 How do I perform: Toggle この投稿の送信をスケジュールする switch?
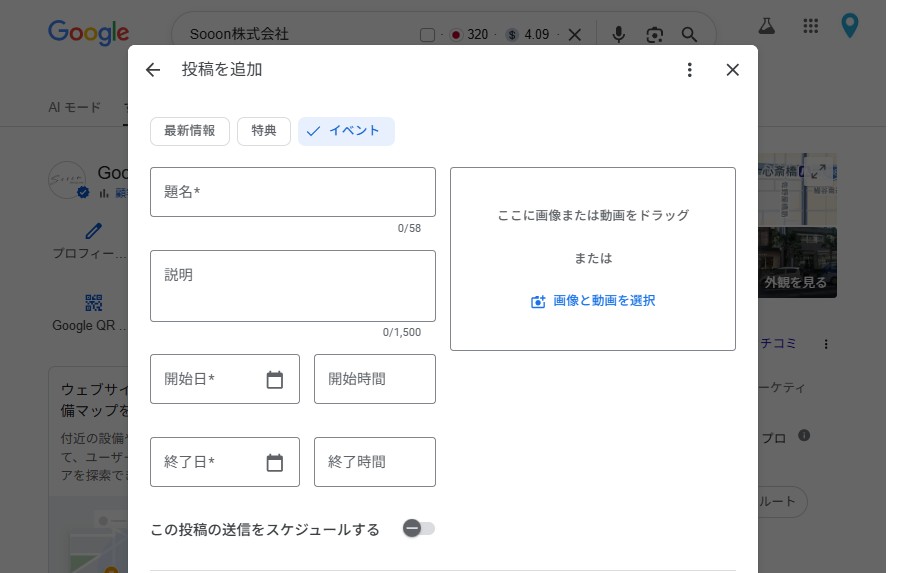click(x=419, y=528)
